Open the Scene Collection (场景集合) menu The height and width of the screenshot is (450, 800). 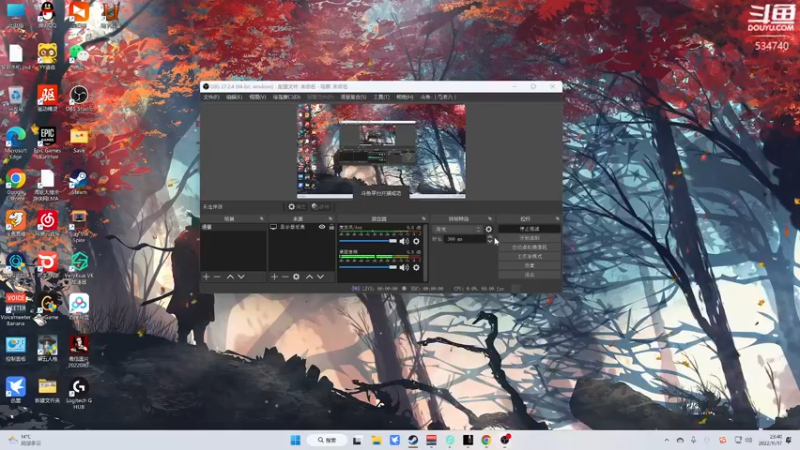tap(353, 97)
